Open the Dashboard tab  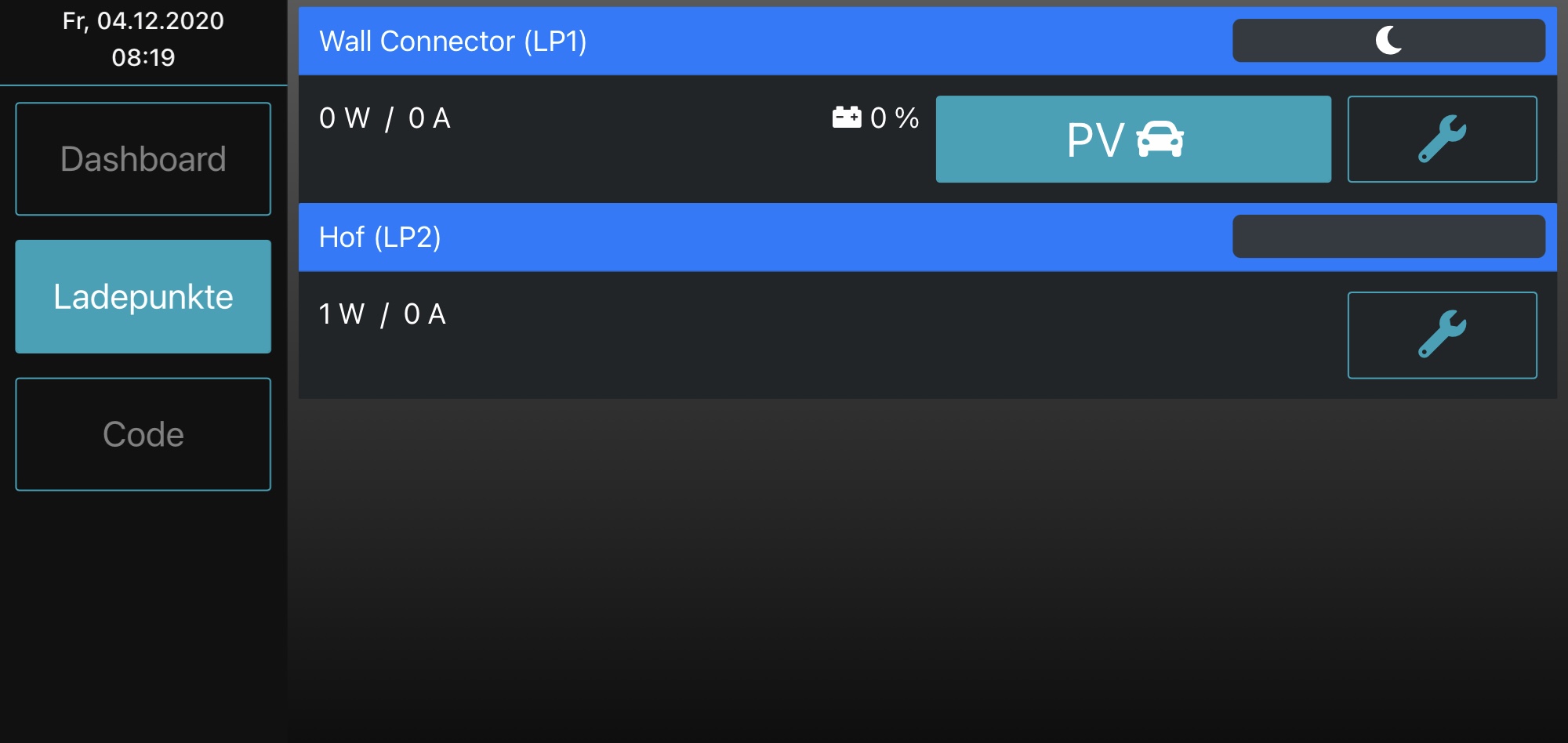[x=143, y=158]
